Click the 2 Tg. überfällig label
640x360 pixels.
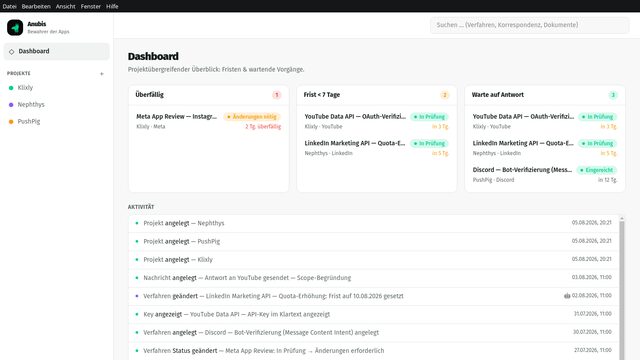tap(263, 127)
